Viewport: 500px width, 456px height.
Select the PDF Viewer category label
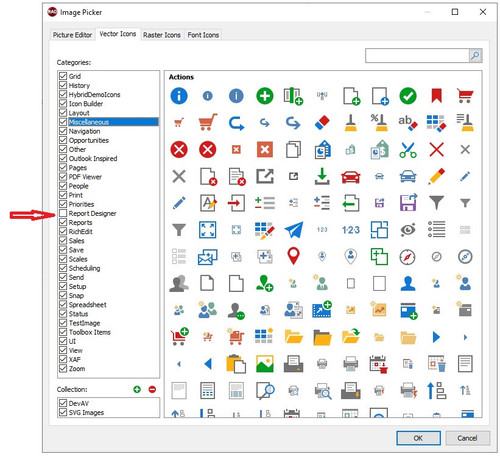tap(85, 177)
